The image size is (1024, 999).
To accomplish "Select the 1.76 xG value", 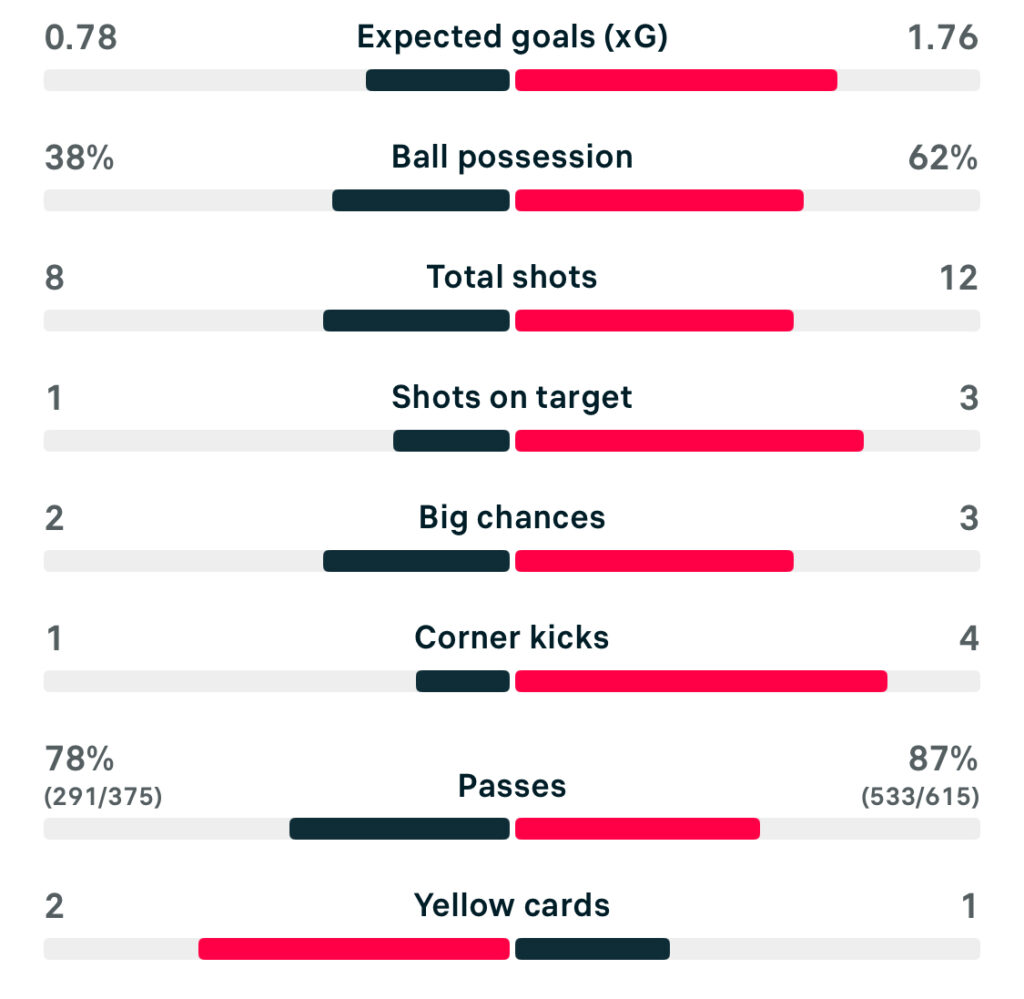I will [940, 37].
